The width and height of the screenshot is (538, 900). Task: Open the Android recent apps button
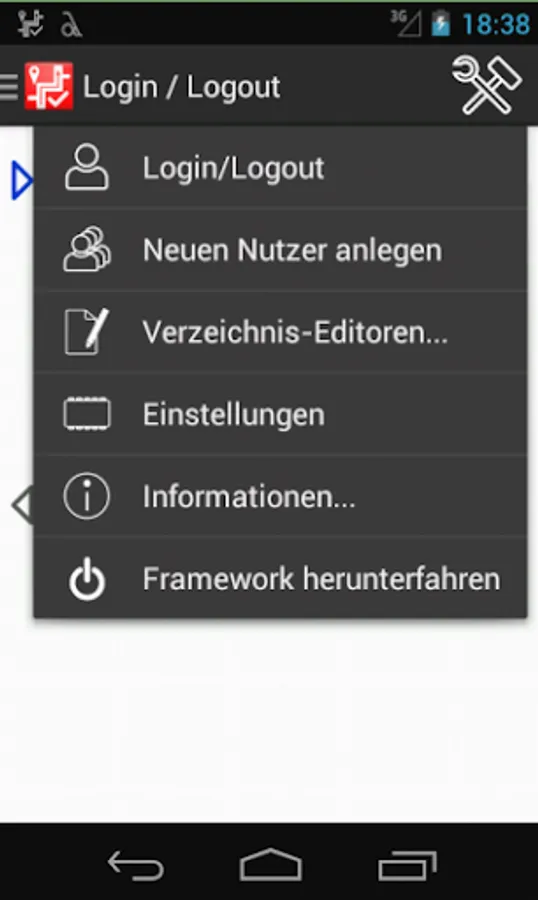(407, 866)
